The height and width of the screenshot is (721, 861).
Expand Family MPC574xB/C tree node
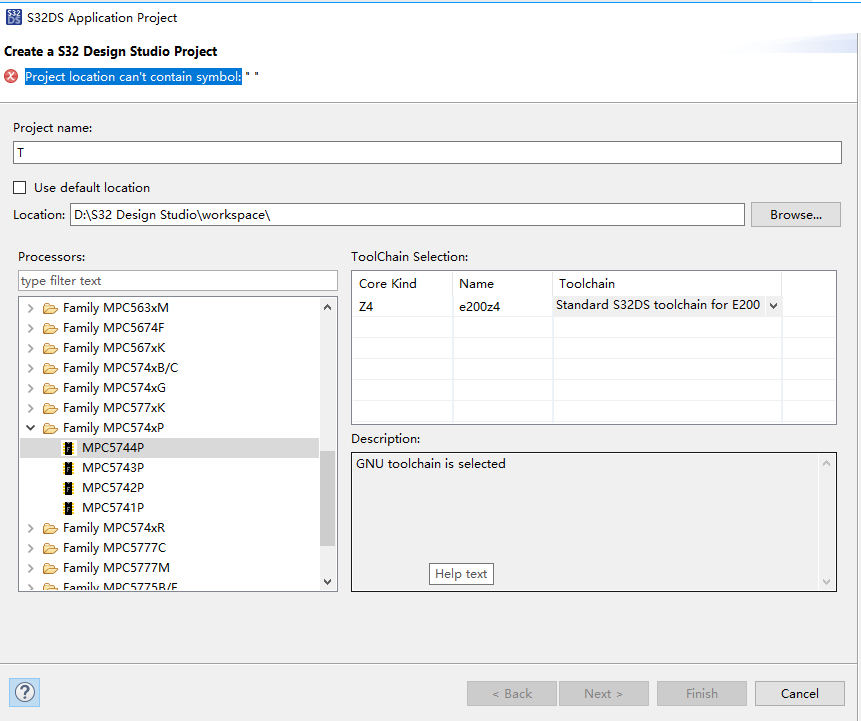tap(31, 368)
